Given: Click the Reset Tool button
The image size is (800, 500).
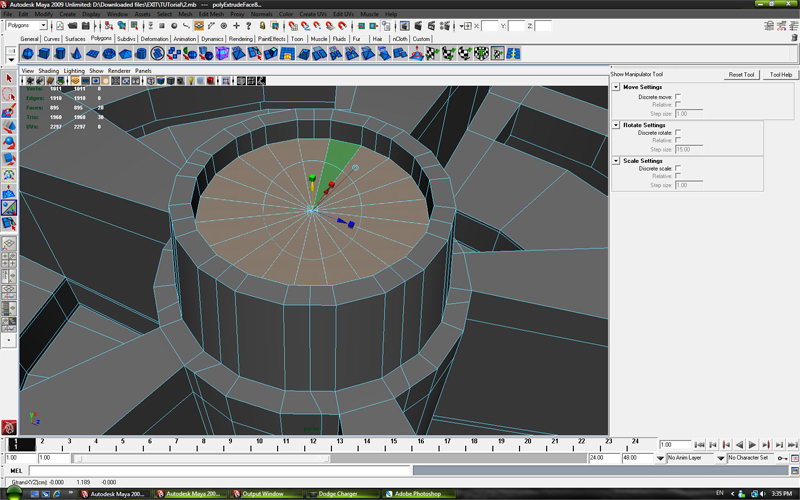Looking at the screenshot, I should click(742, 75).
